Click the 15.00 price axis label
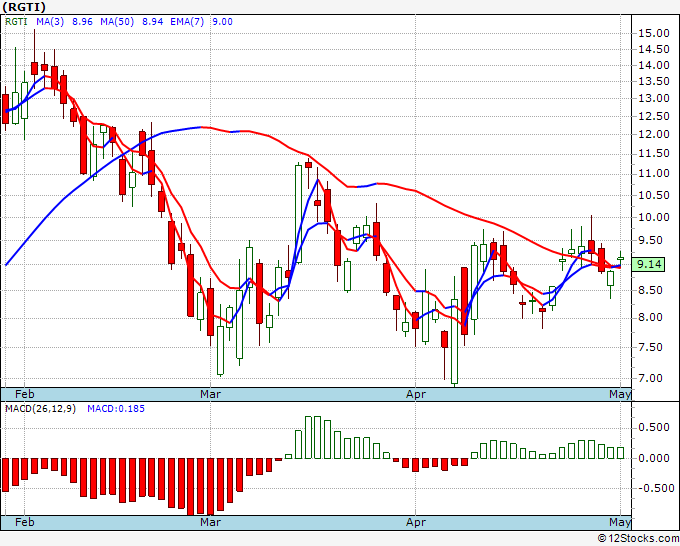680x546 pixels. (x=654, y=33)
